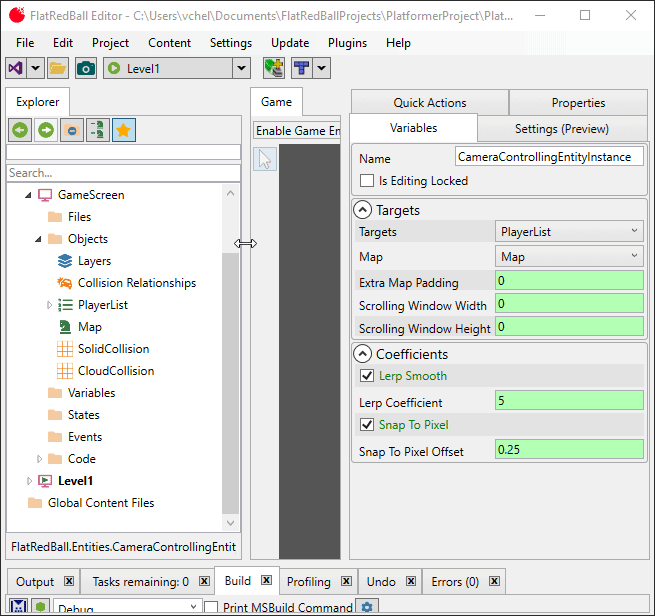Open the Level1 screen selector dropdown
Image resolution: width=655 pixels, height=616 pixels.
pos(241,68)
